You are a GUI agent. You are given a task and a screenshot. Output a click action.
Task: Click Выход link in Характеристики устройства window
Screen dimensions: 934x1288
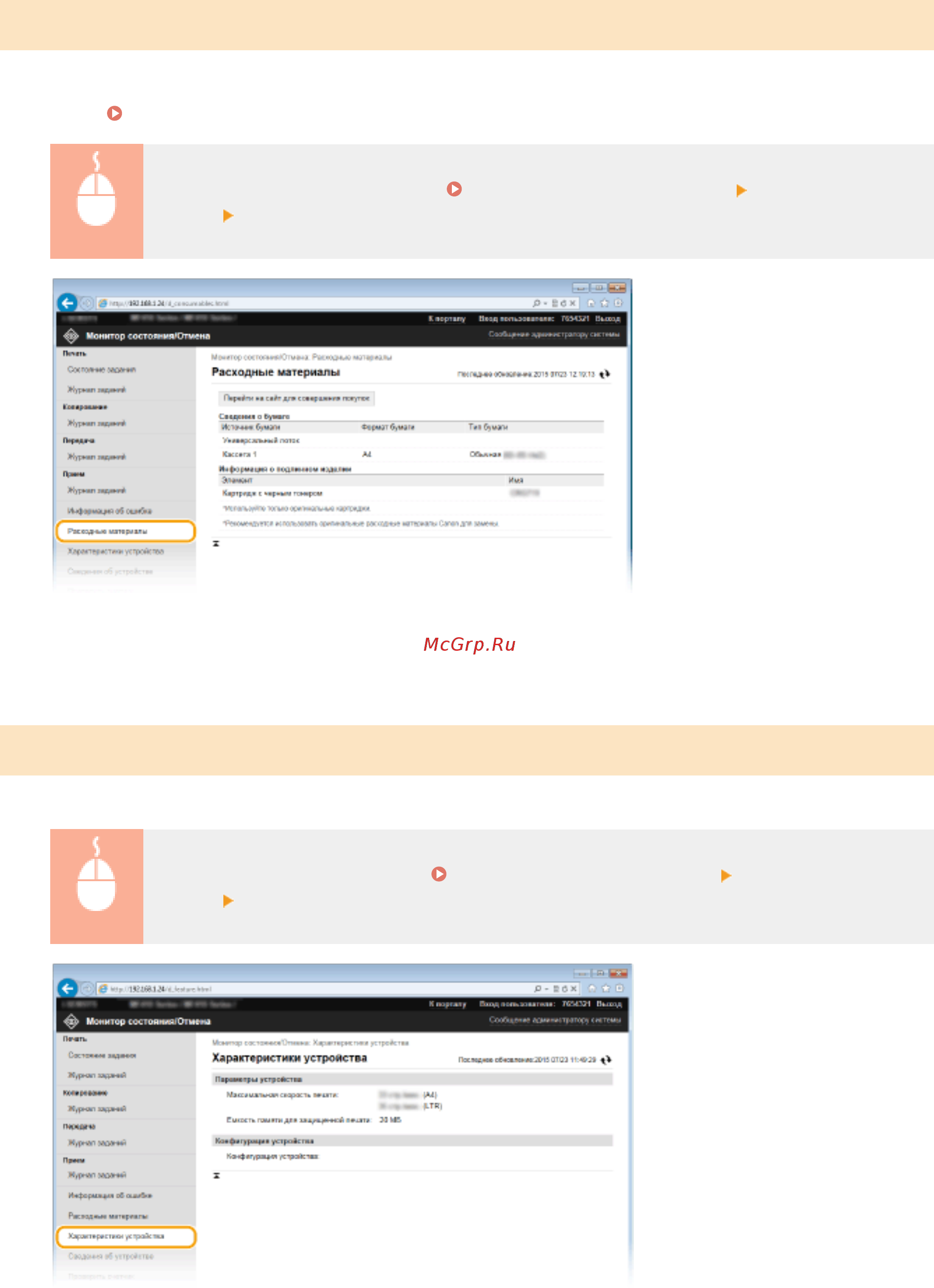coord(609,1004)
